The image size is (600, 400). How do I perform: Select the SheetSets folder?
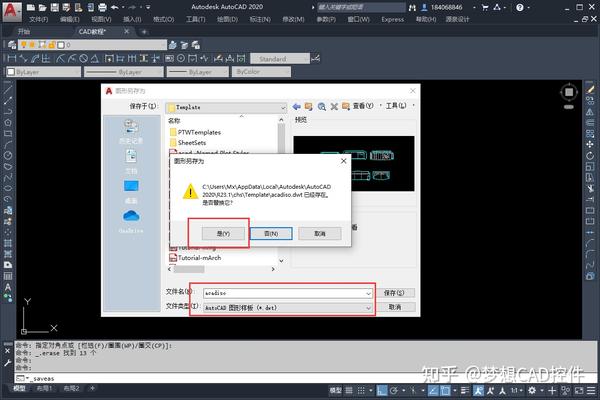[188, 143]
